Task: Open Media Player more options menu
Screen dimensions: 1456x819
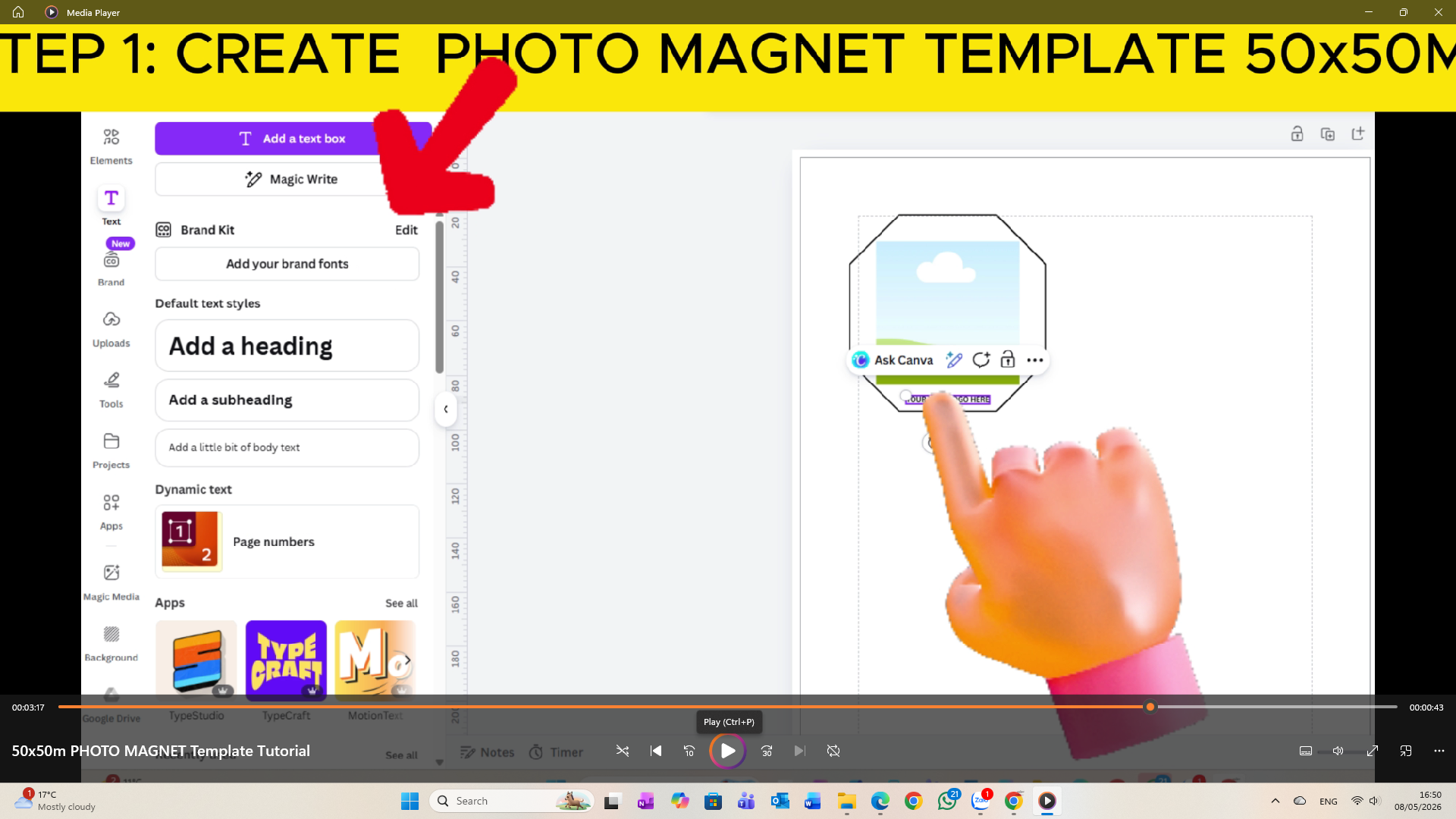Action: [1439, 751]
